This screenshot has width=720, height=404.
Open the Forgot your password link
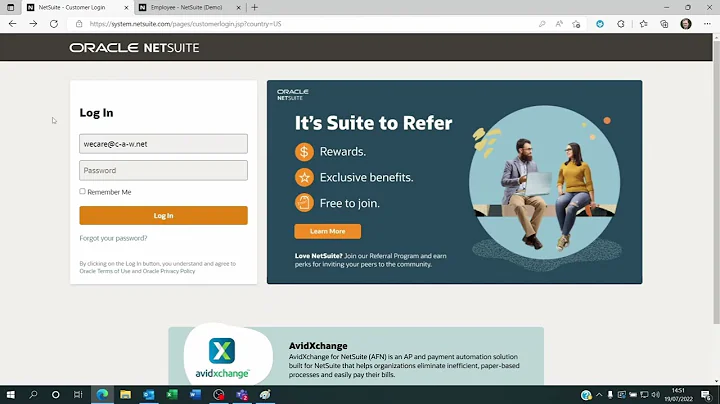(113, 238)
